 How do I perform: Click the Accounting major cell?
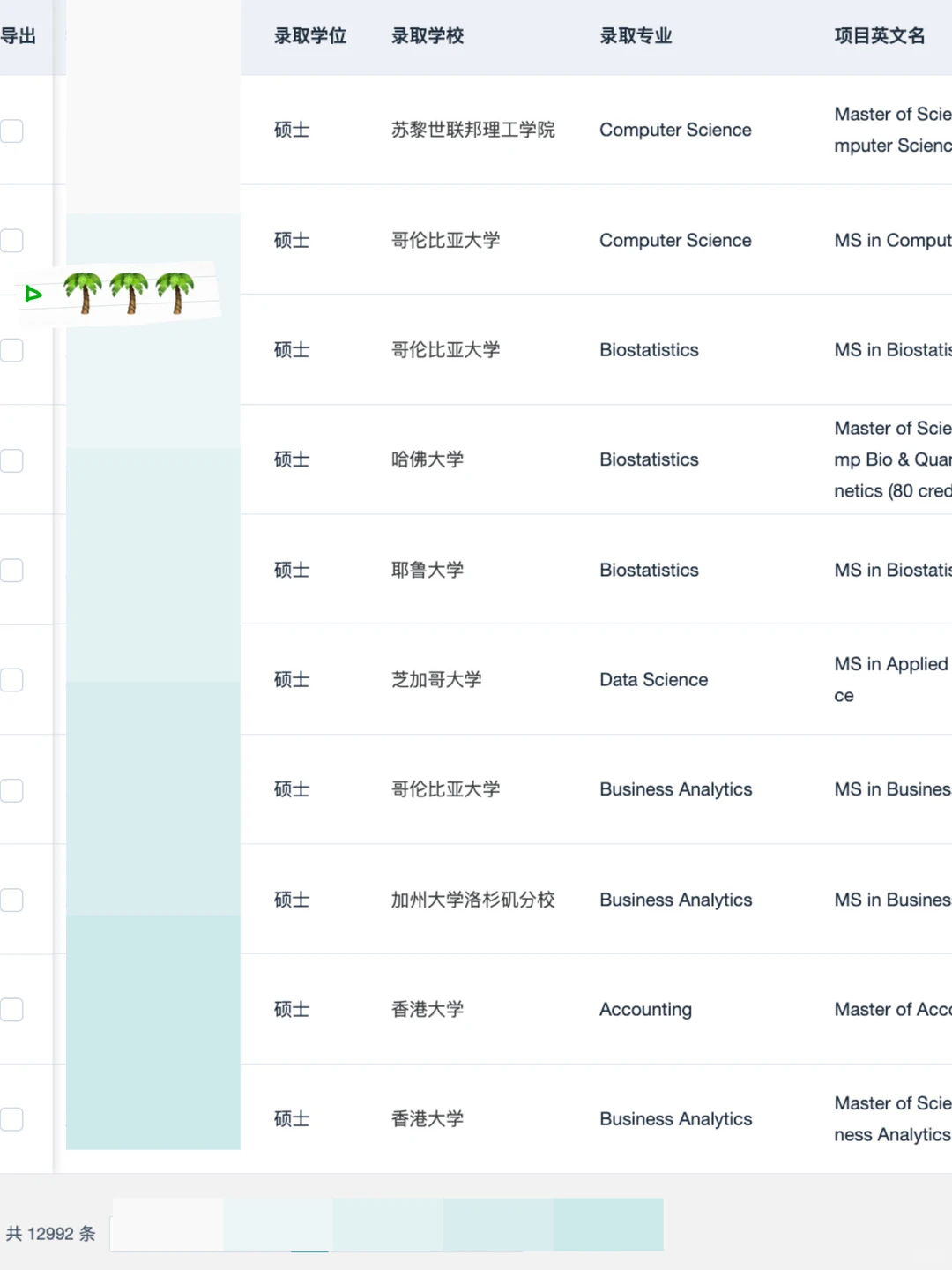coord(645,1009)
